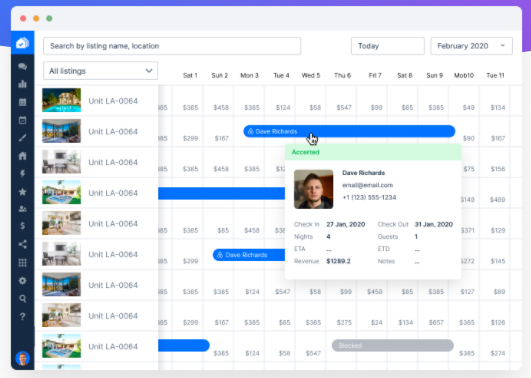This screenshot has width=531, height=378.
Task: Click the $24 price cell
Action: tap(376, 322)
